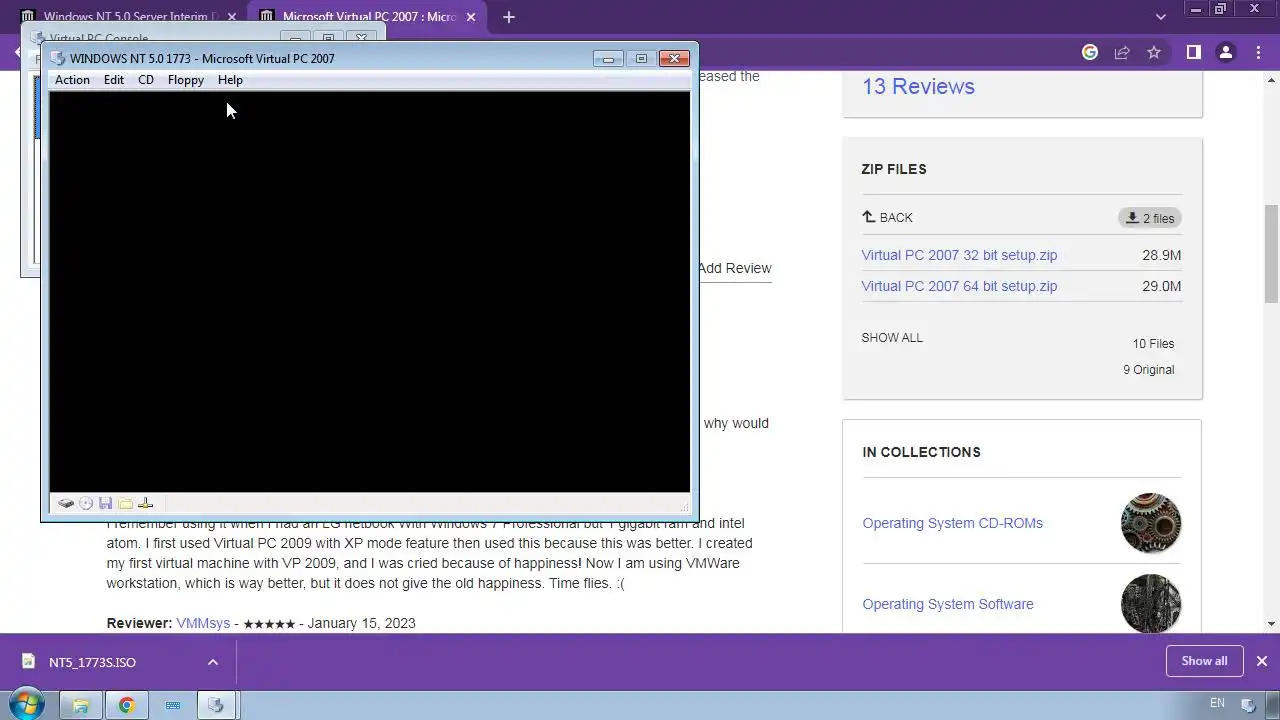The image size is (1280, 720).
Task: Open the CD menu in Virtual PC
Action: [146, 80]
